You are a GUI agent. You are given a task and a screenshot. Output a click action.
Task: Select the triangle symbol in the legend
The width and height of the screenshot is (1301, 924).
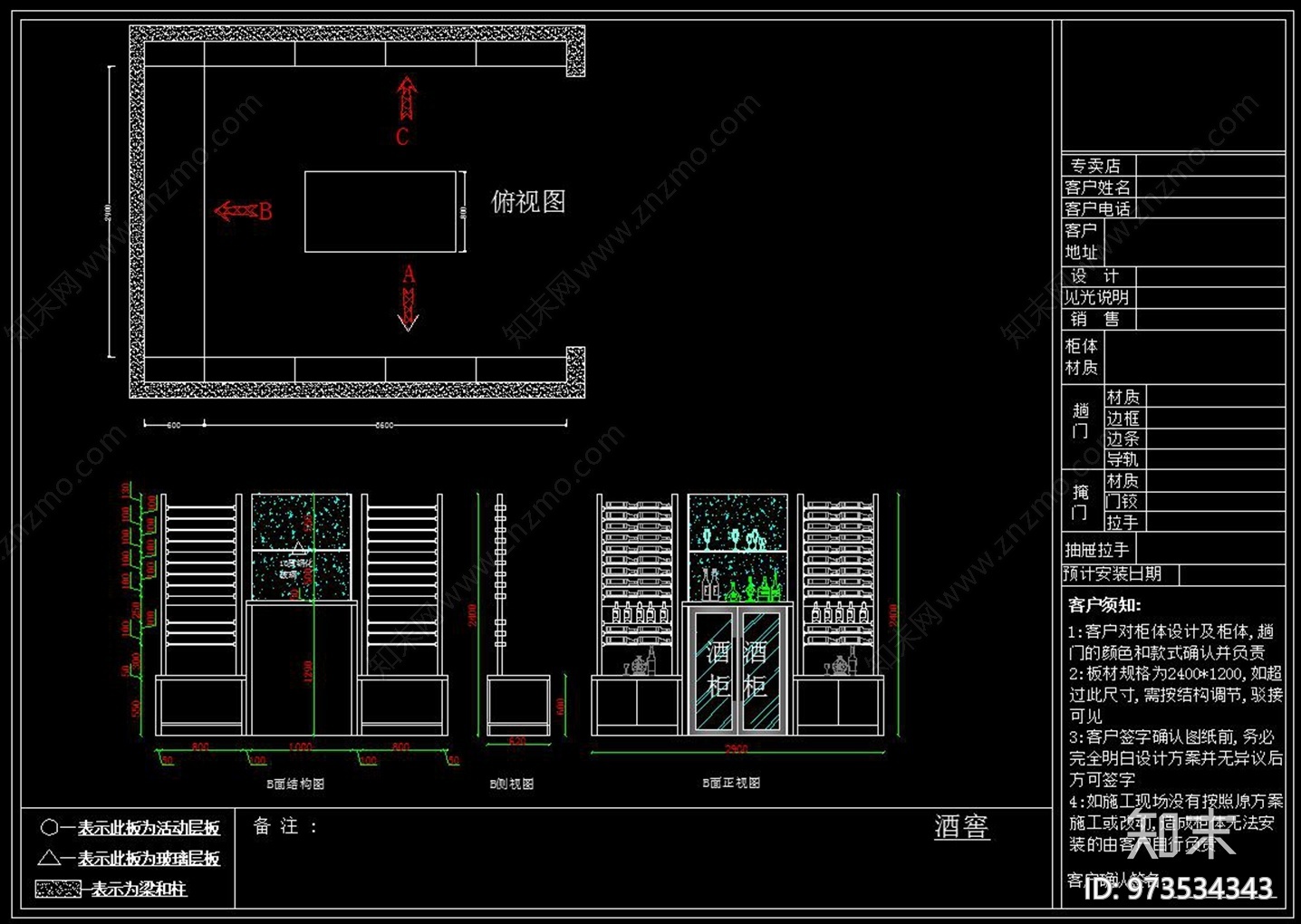click(x=50, y=857)
